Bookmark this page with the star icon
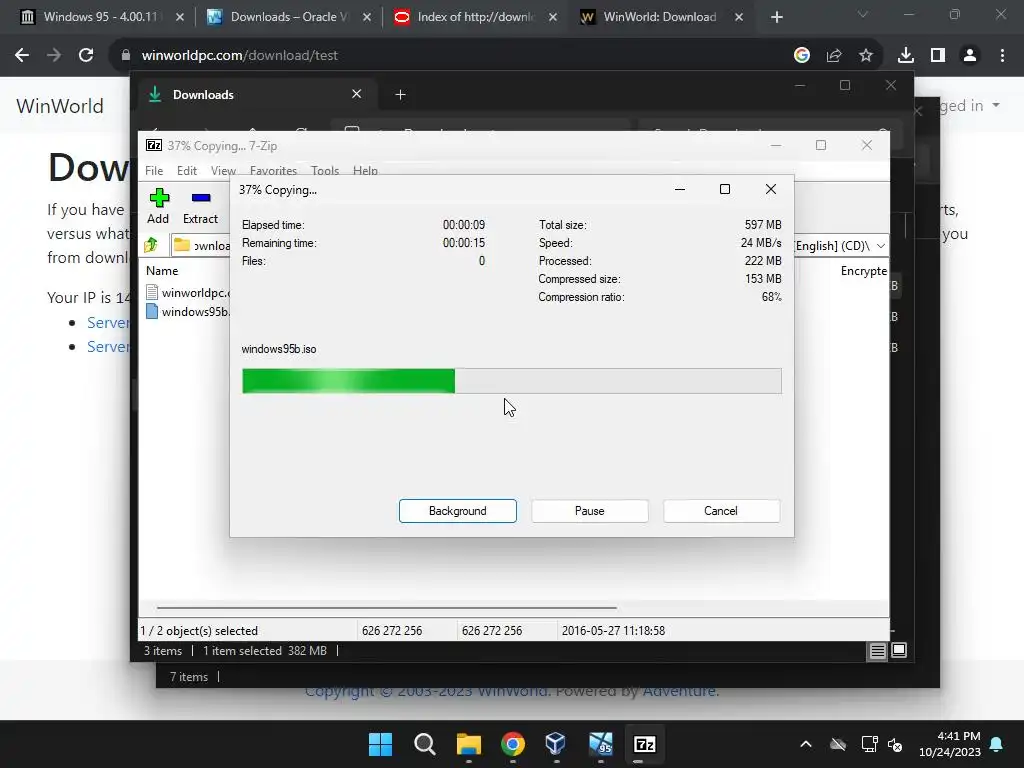Viewport: 1024px width, 768px height. tap(866, 56)
